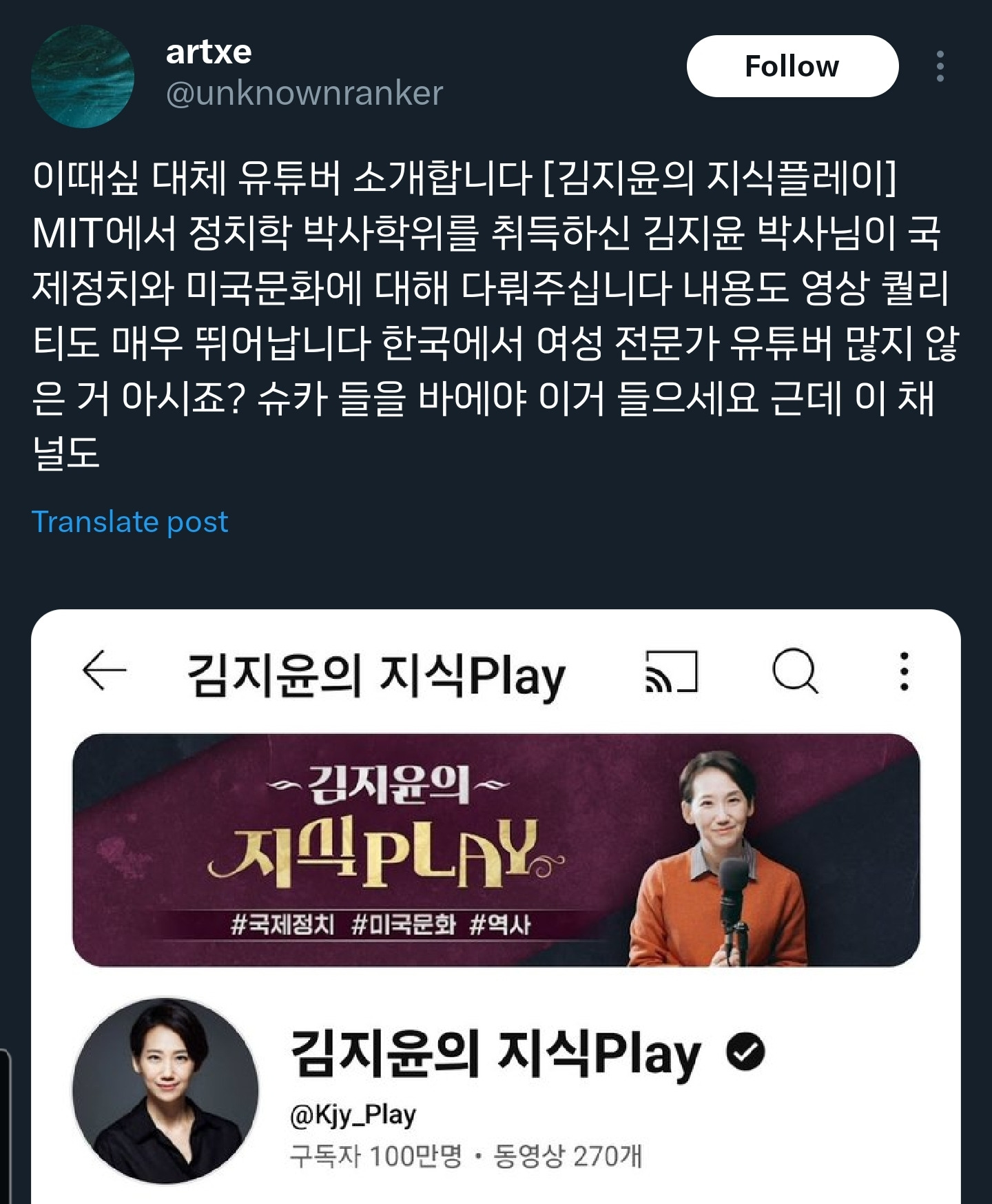Tap the cast to device icon
Viewport: 992px width, 1204px height.
point(671,671)
